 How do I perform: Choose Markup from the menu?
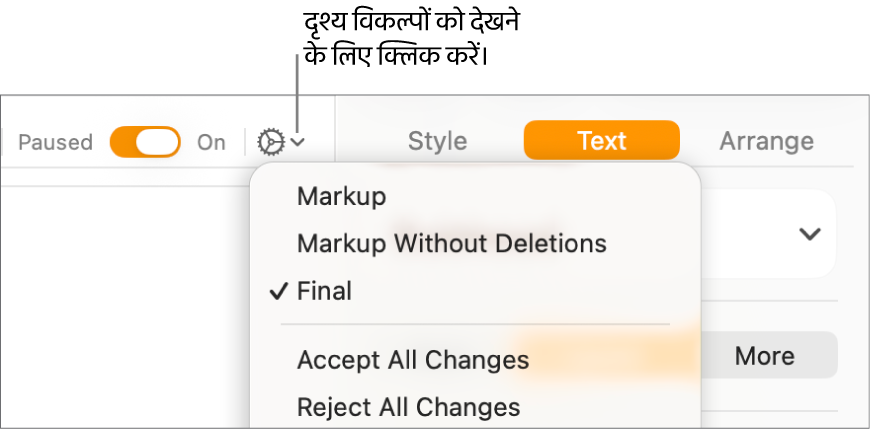point(341,196)
